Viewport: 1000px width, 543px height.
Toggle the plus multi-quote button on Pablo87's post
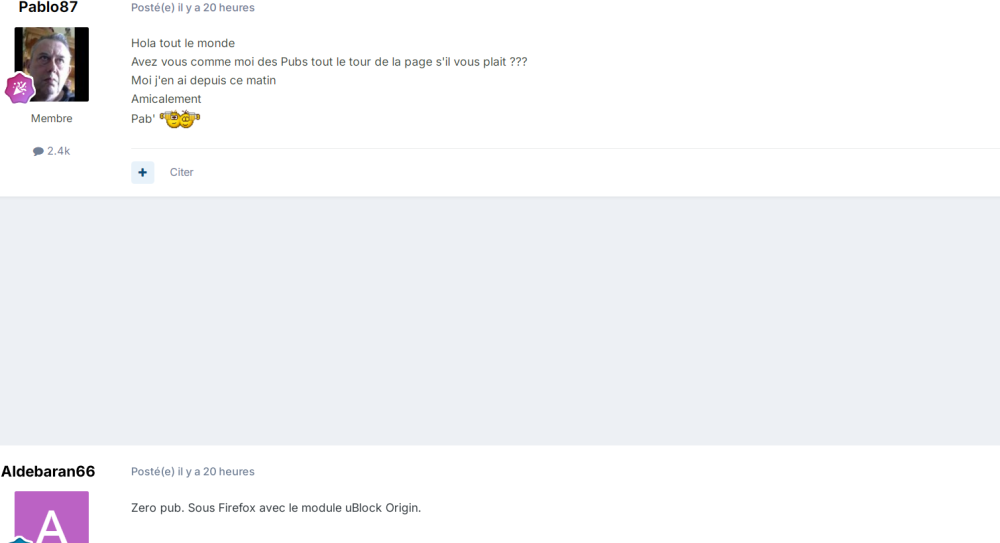click(x=143, y=172)
